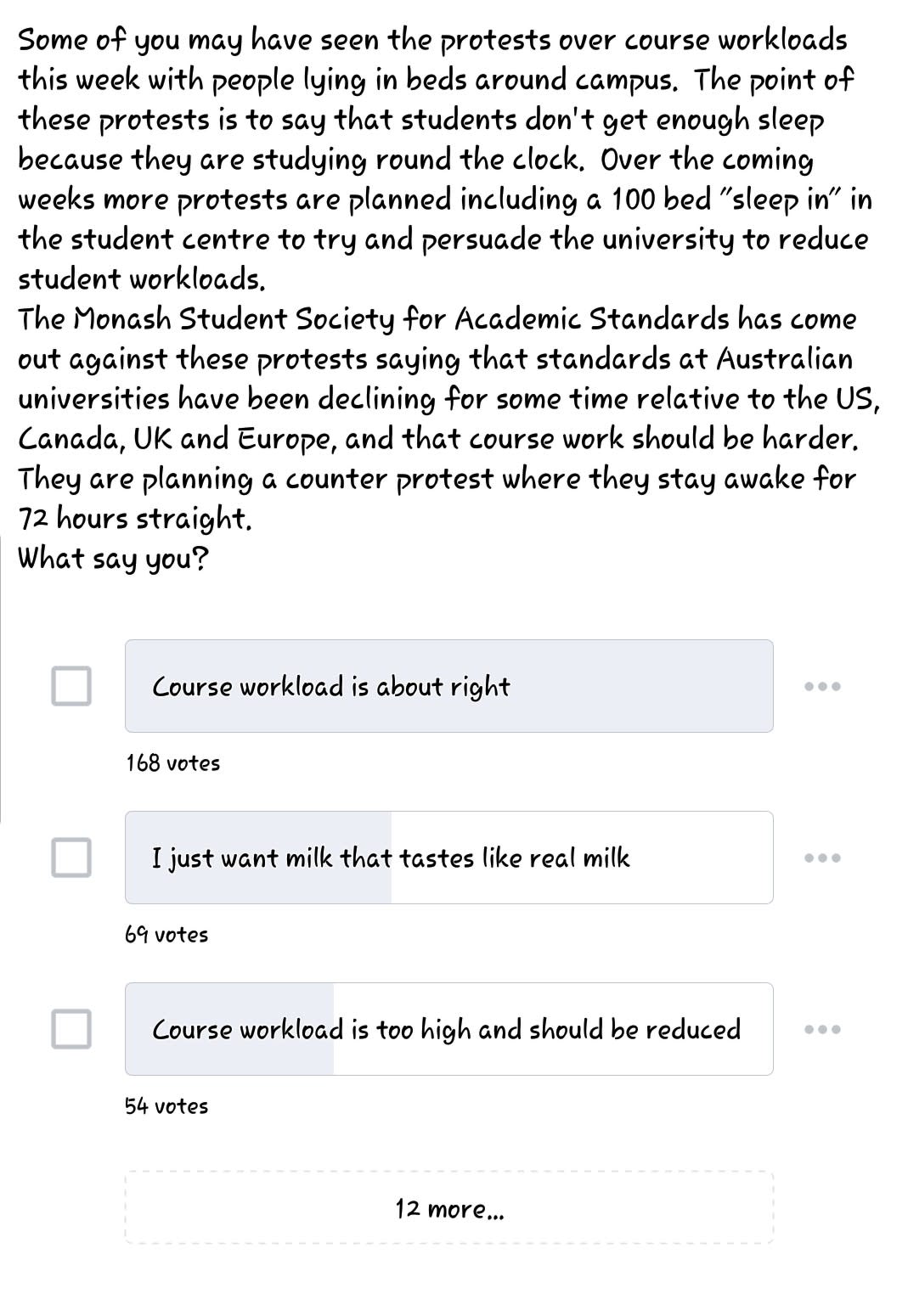Open ellipsis menu for 'workload is too high' option
The width and height of the screenshot is (908, 1316).
click(x=822, y=1029)
